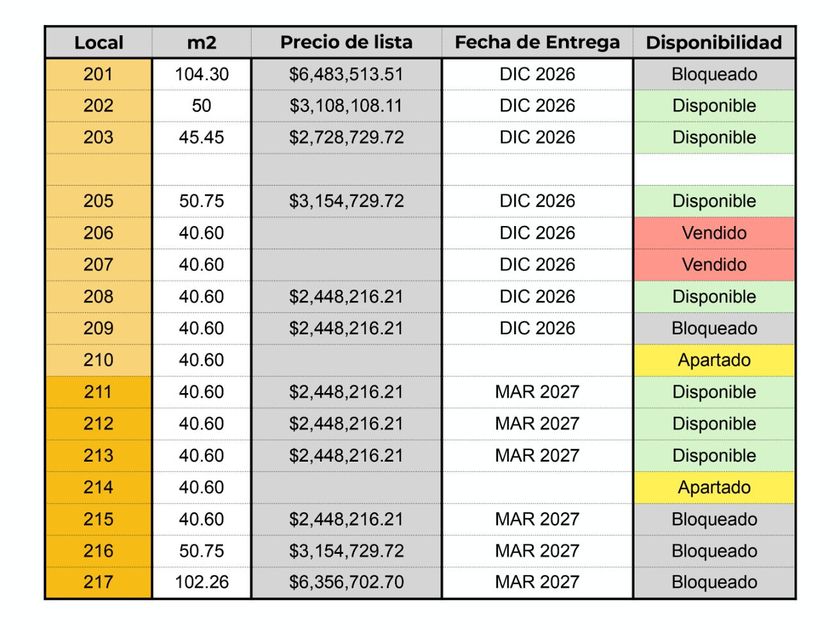Click the "Precio de lista" header
840x630 pixels.
(346, 43)
